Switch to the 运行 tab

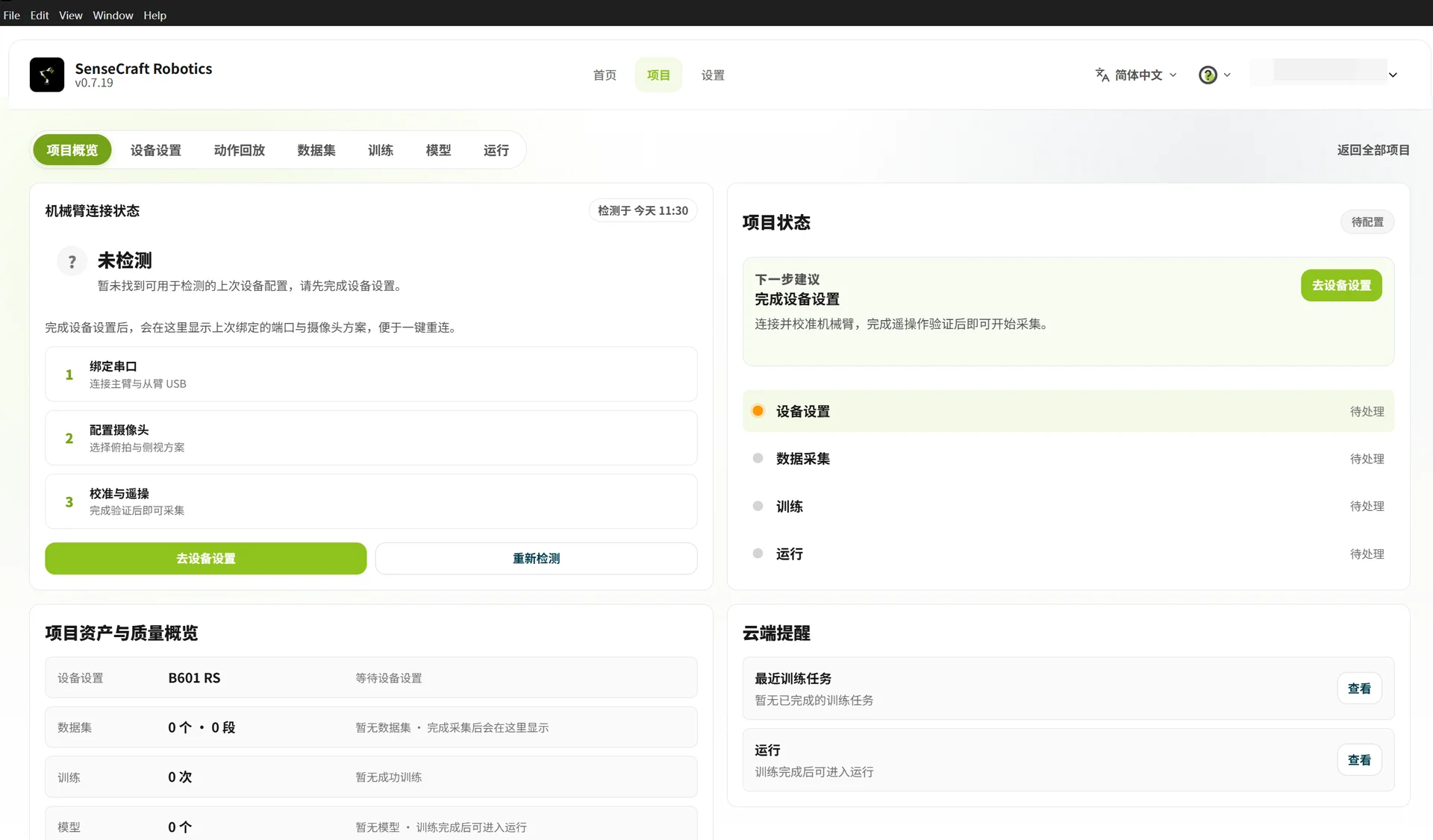[496, 150]
